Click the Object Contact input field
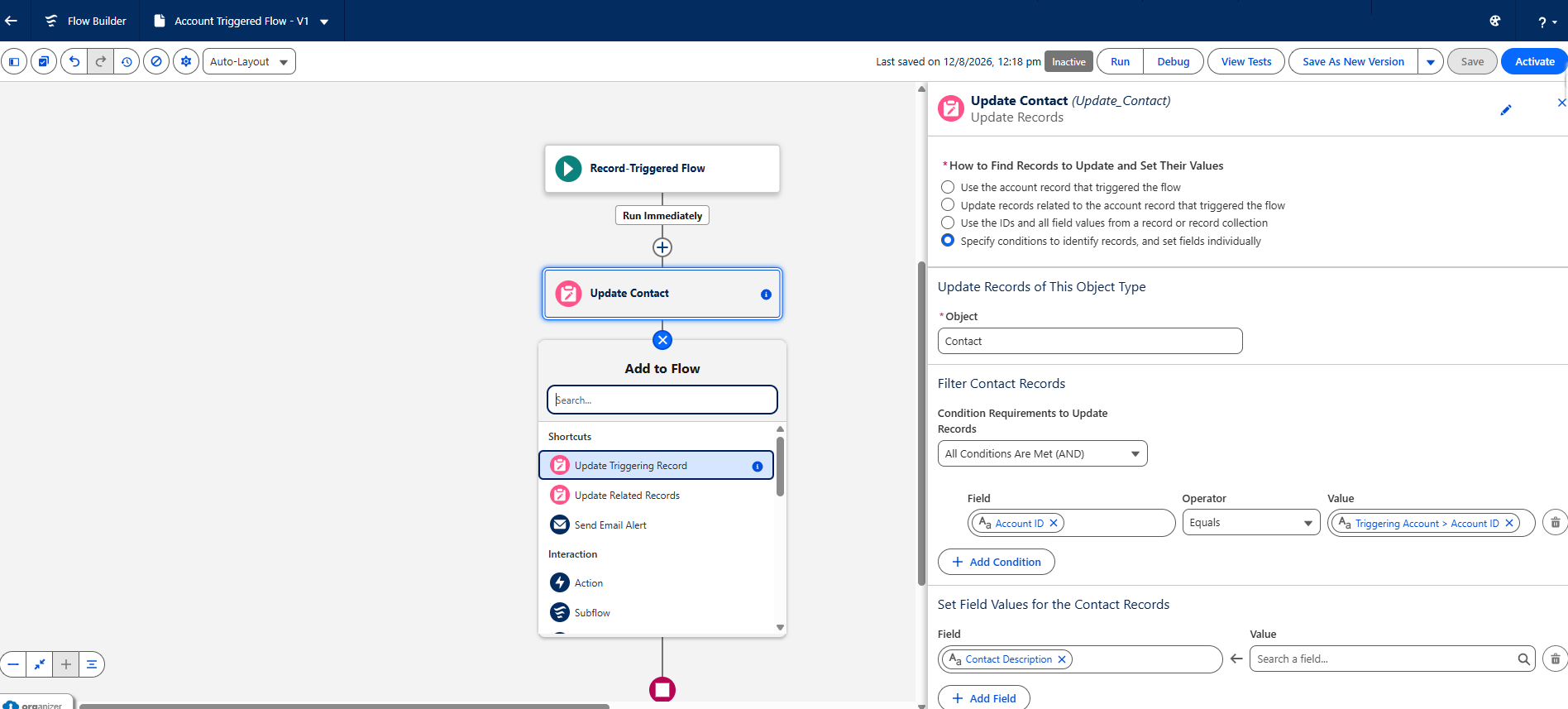The height and width of the screenshot is (709, 1568). tap(1090, 341)
